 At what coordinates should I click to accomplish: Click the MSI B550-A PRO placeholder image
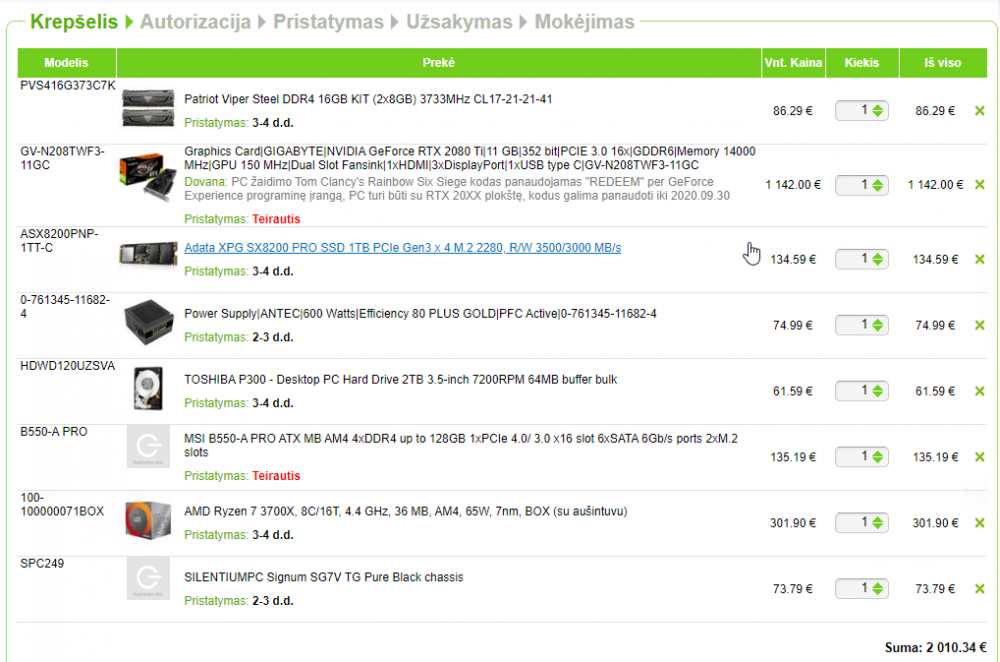pos(148,446)
